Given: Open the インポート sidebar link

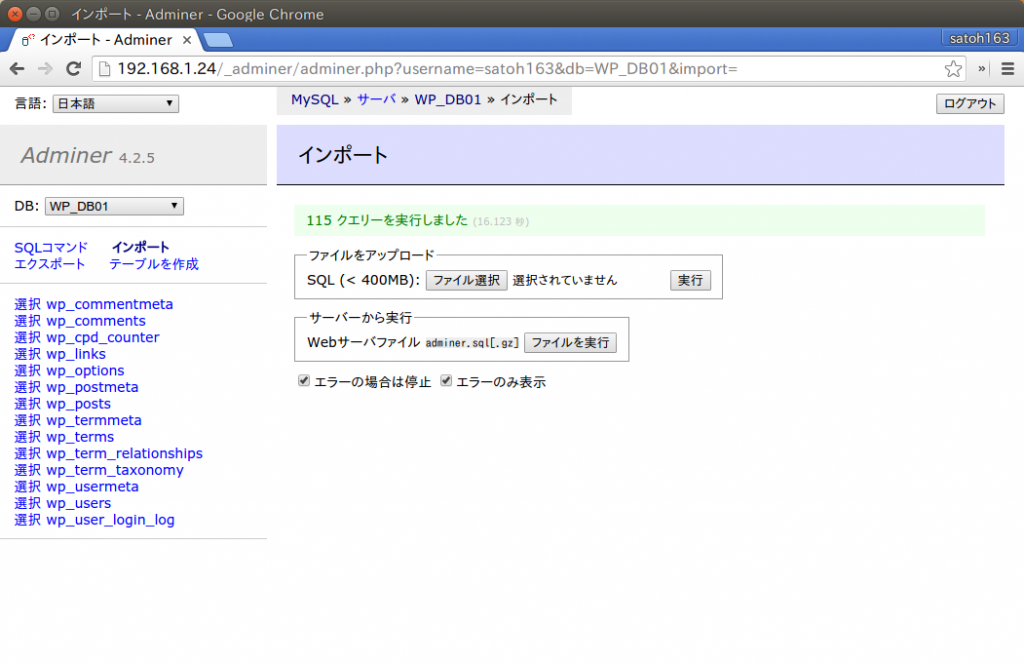Looking at the screenshot, I should coord(140,247).
